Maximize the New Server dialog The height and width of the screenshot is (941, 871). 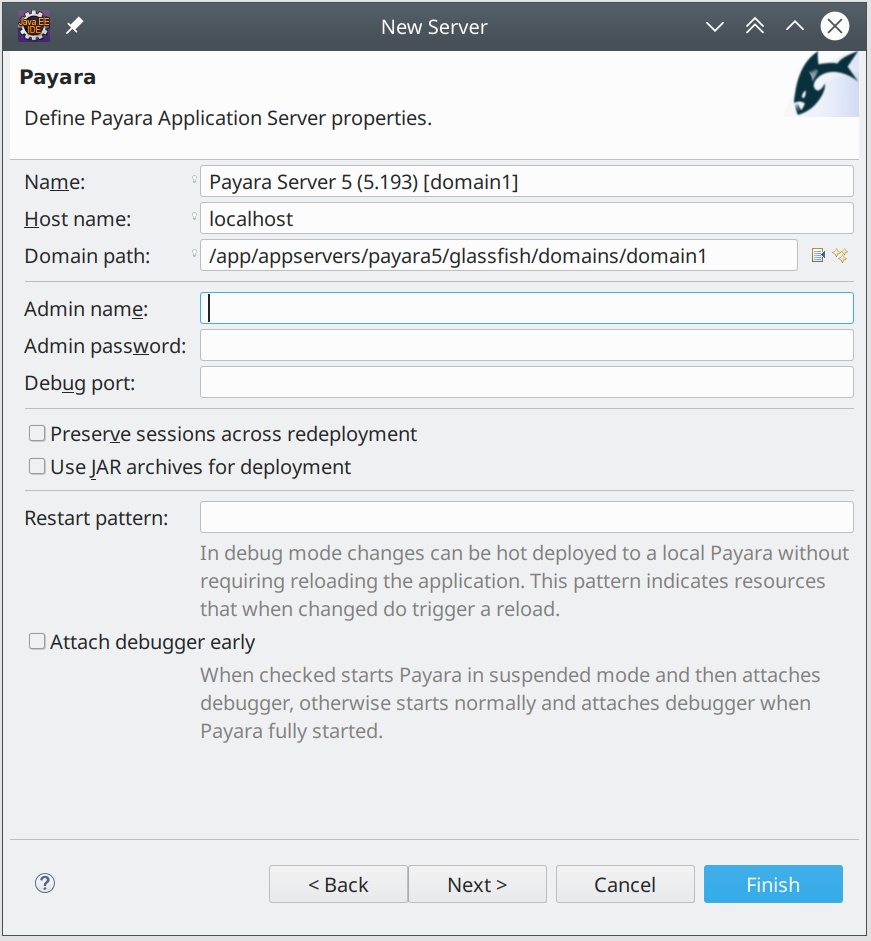coord(795,26)
